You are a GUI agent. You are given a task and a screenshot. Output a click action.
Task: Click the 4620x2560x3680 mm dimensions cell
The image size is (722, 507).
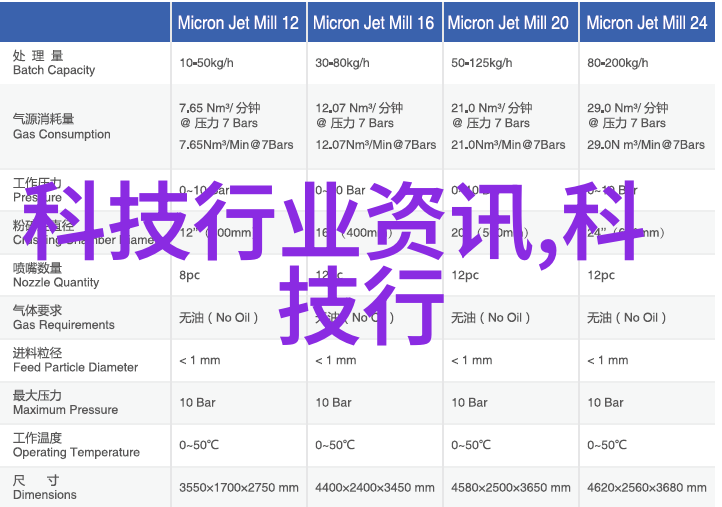[x=647, y=487]
